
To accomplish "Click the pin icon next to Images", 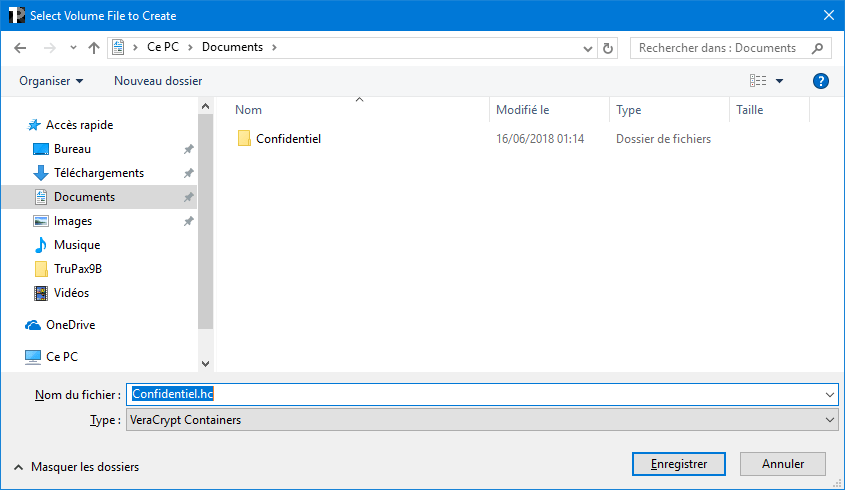I will click(189, 221).
